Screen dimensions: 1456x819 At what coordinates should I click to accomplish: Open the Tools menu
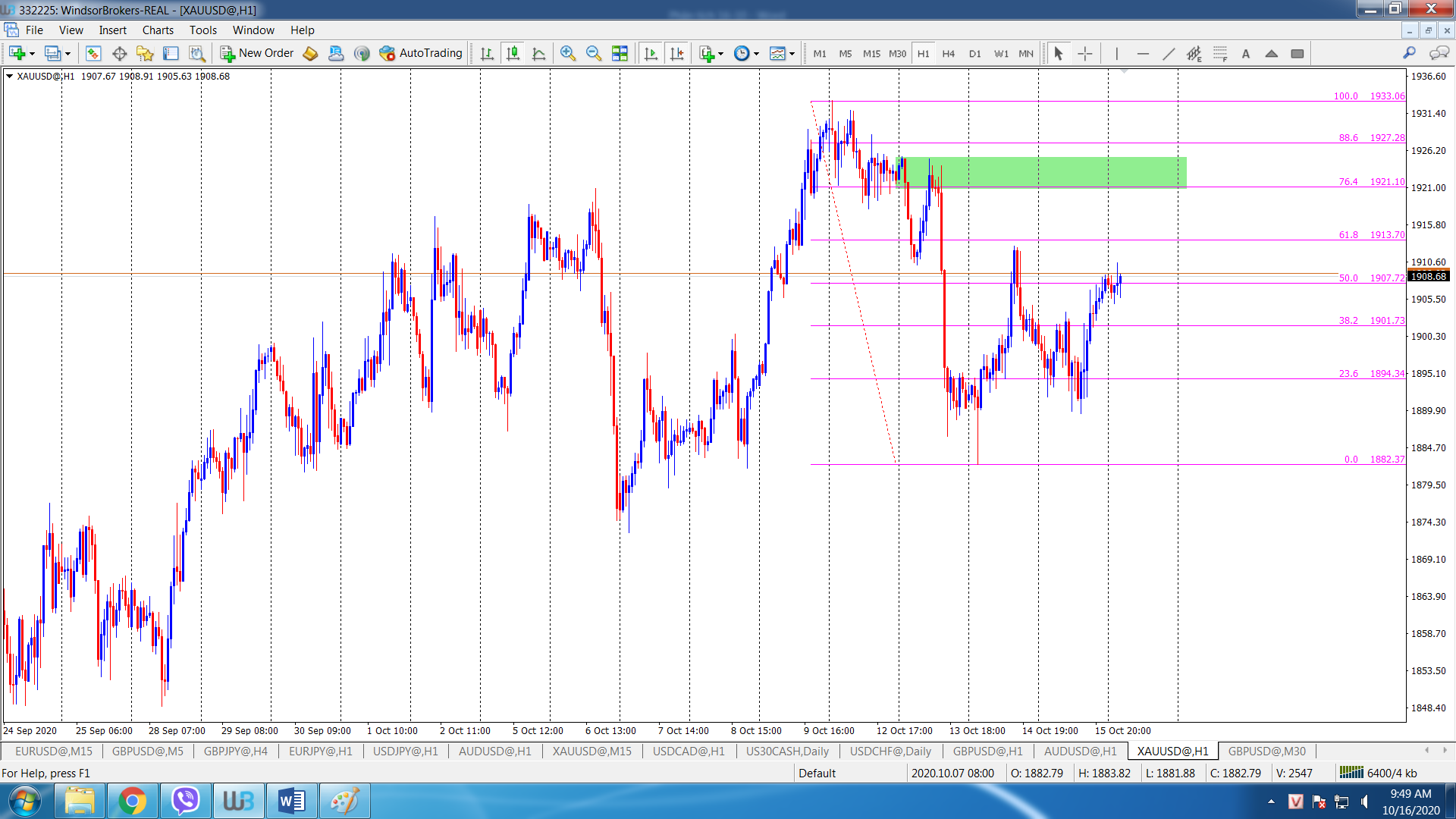pos(203,30)
